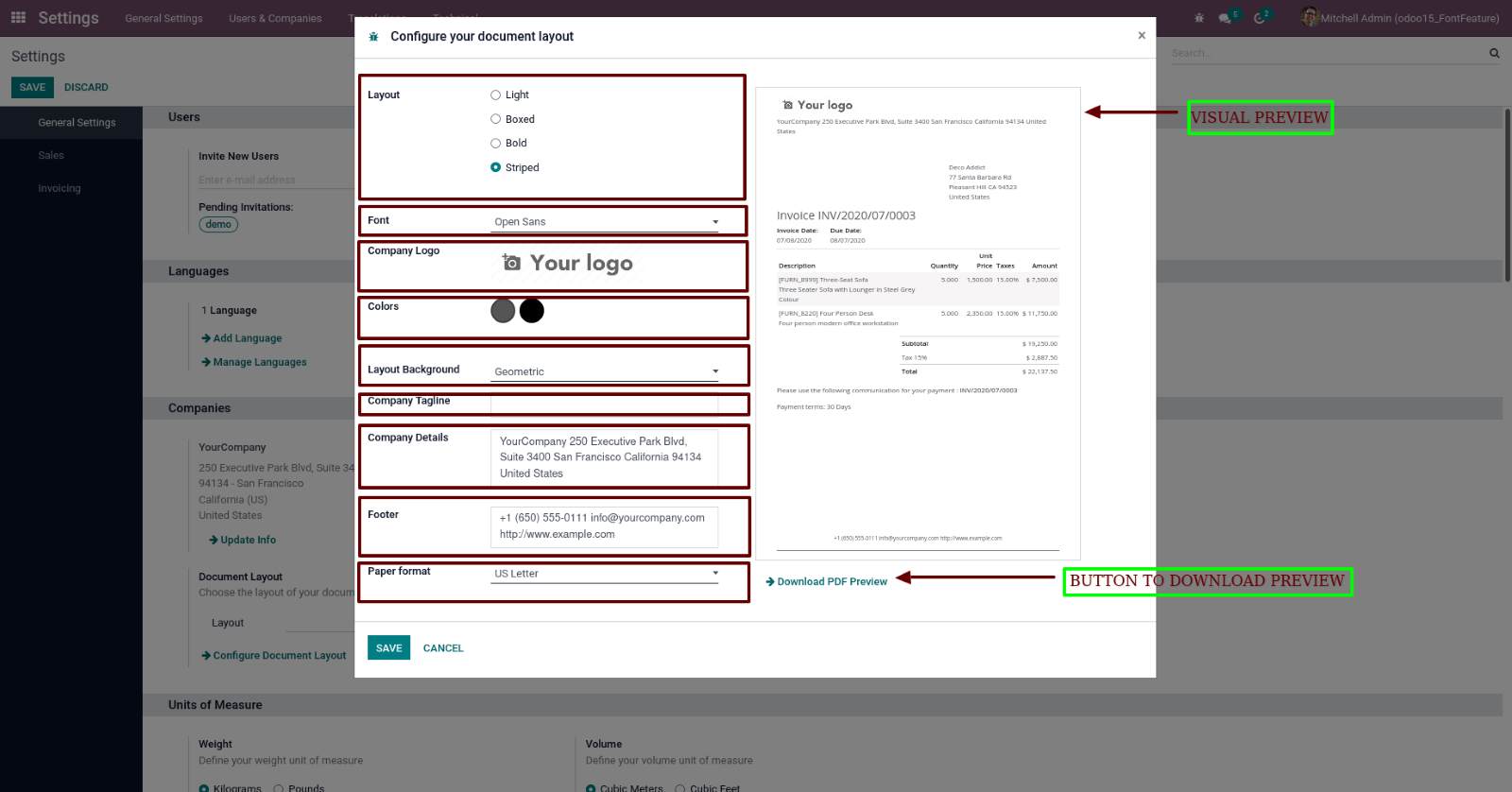Click the 'Your logo' placeholder image
The height and width of the screenshot is (792, 1512).
[568, 264]
